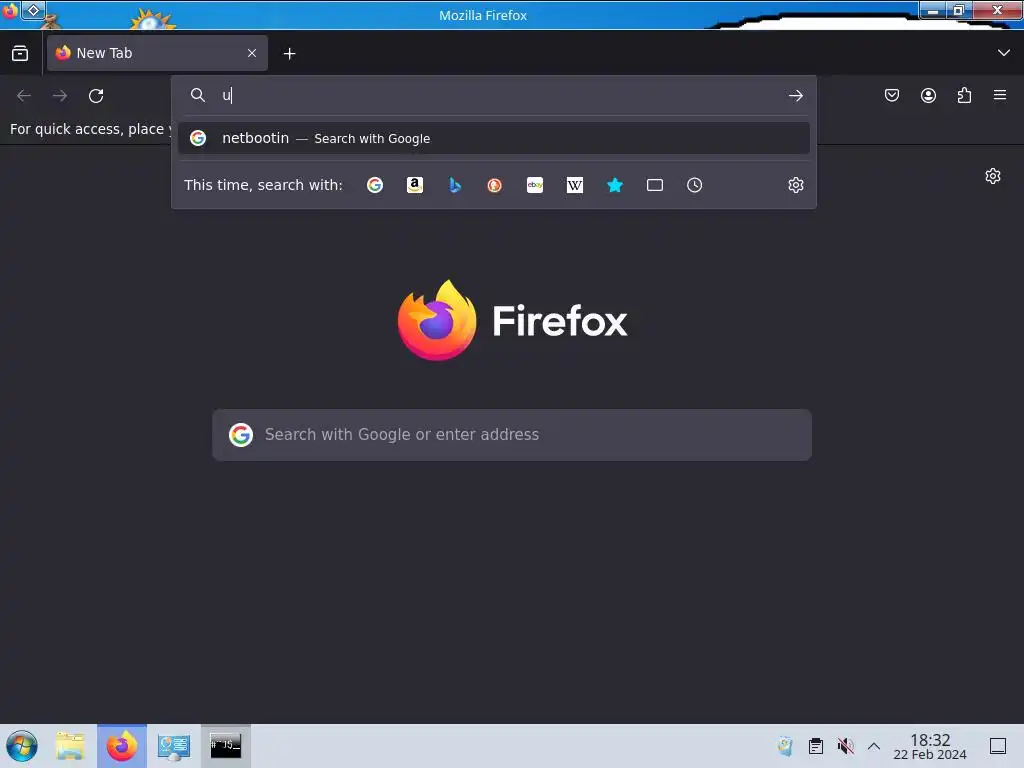
Task: Switch to the New Tab tab
Action: [157, 54]
